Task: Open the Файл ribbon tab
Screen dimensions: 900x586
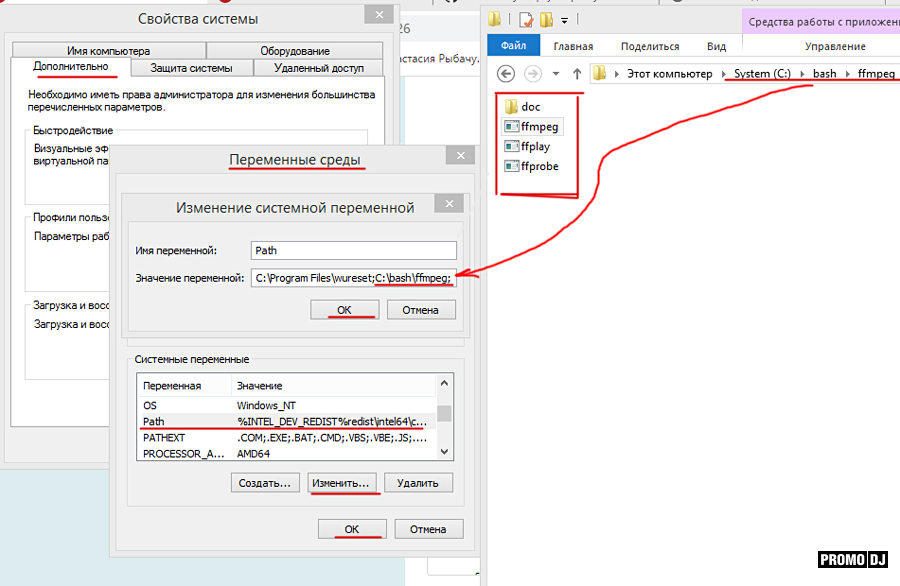Action: [x=513, y=46]
